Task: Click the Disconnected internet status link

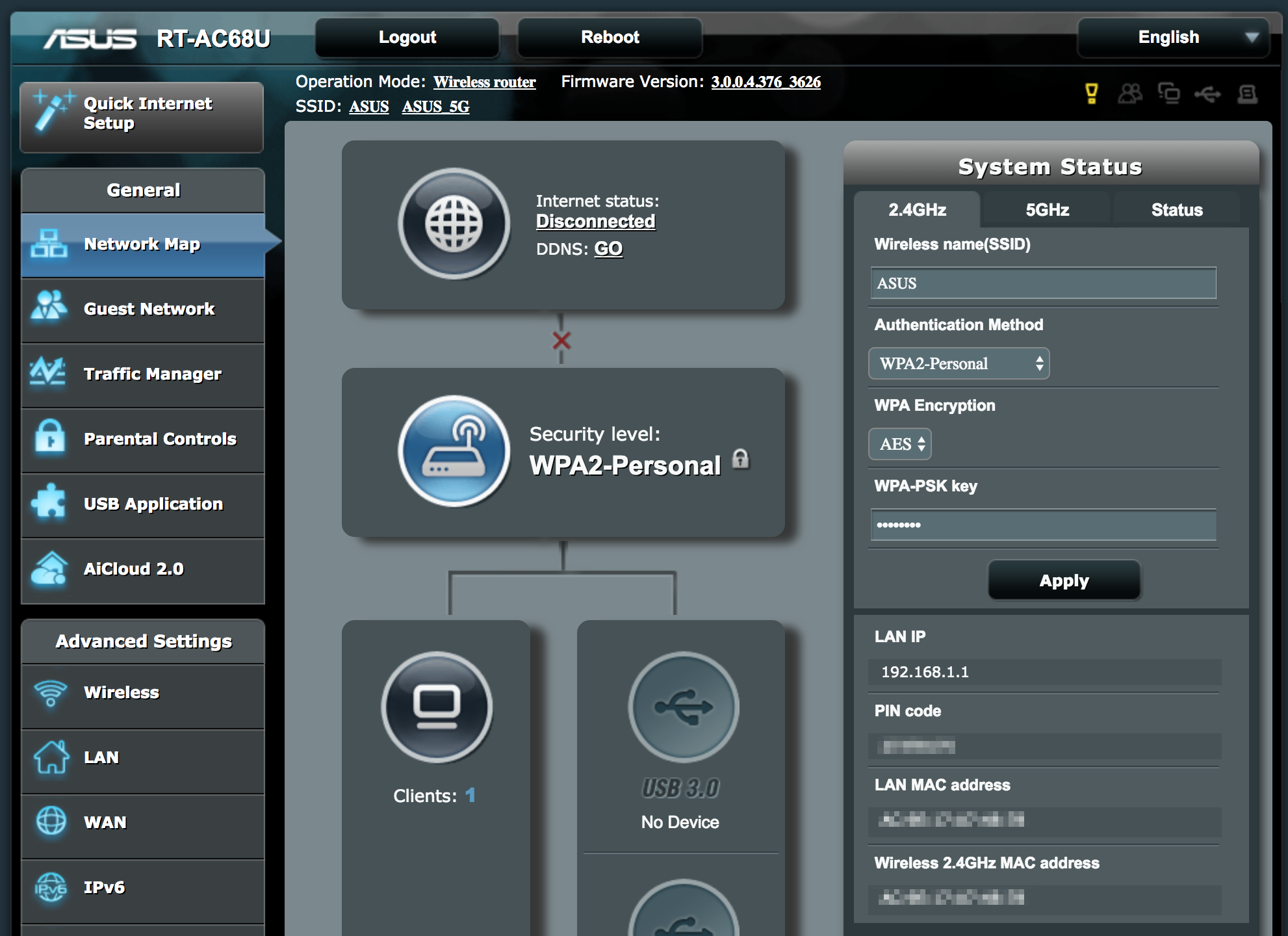Action: 595,222
